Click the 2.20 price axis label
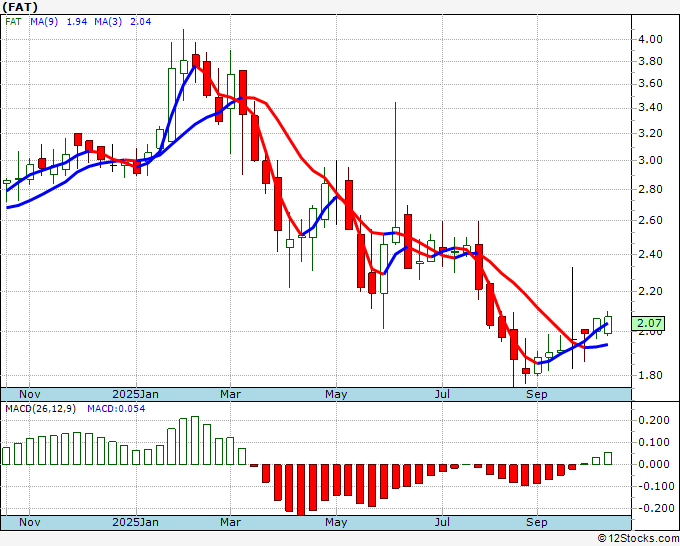The height and width of the screenshot is (546, 680). 651,291
